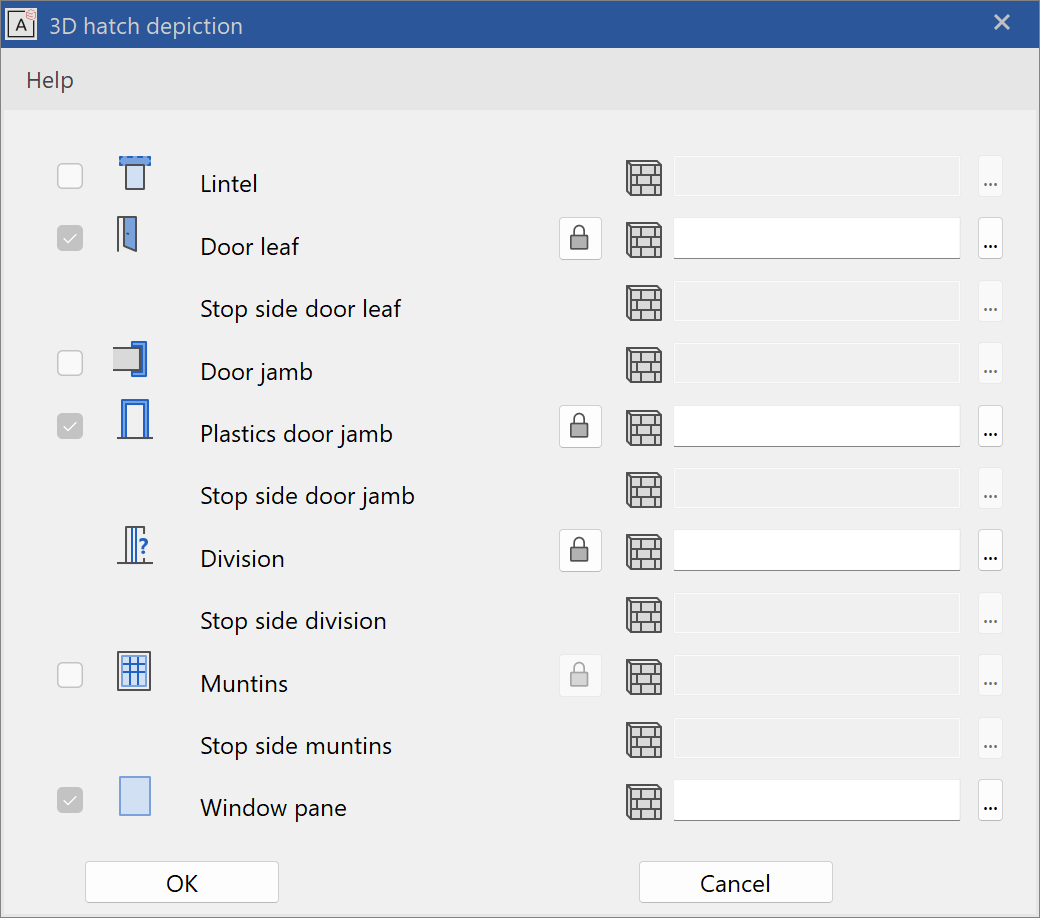Click the Door jamb element icon
The height and width of the screenshot is (918, 1040).
130,360
